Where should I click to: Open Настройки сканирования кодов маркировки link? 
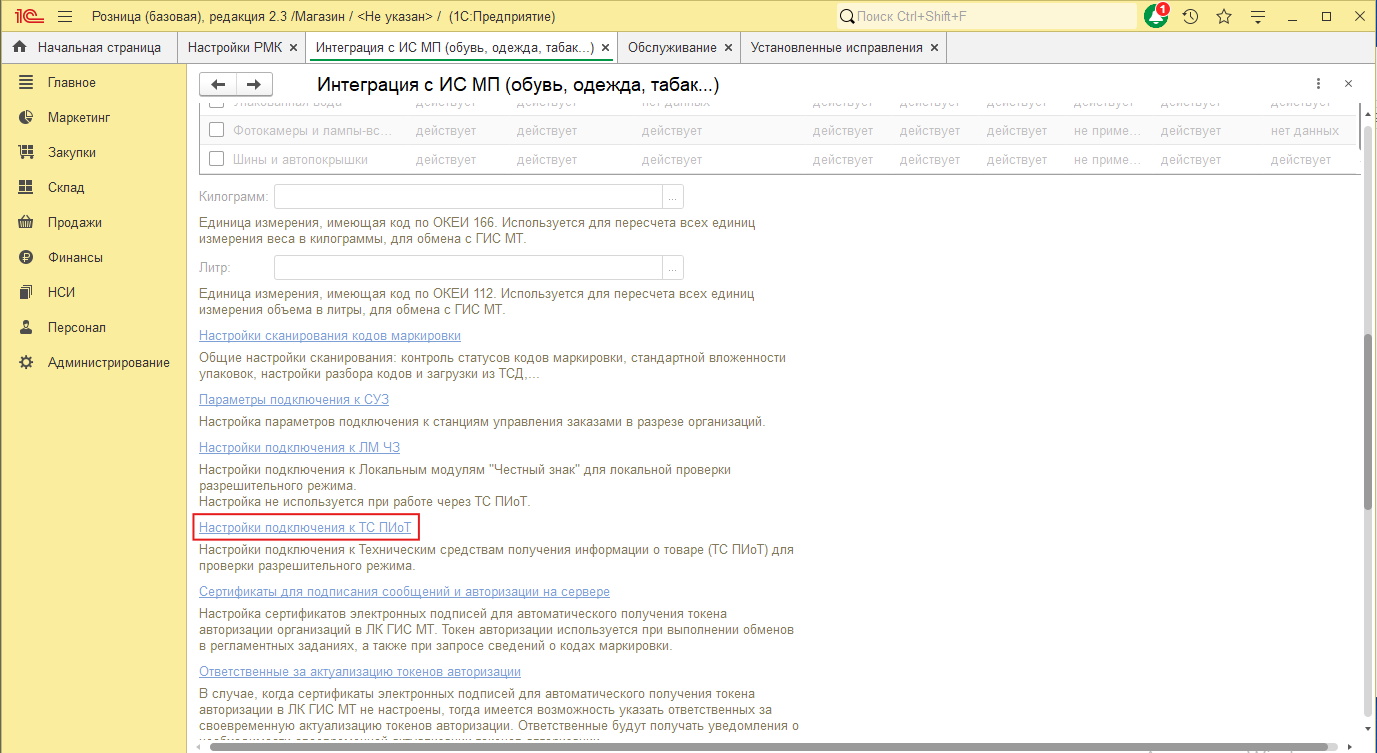coord(330,335)
